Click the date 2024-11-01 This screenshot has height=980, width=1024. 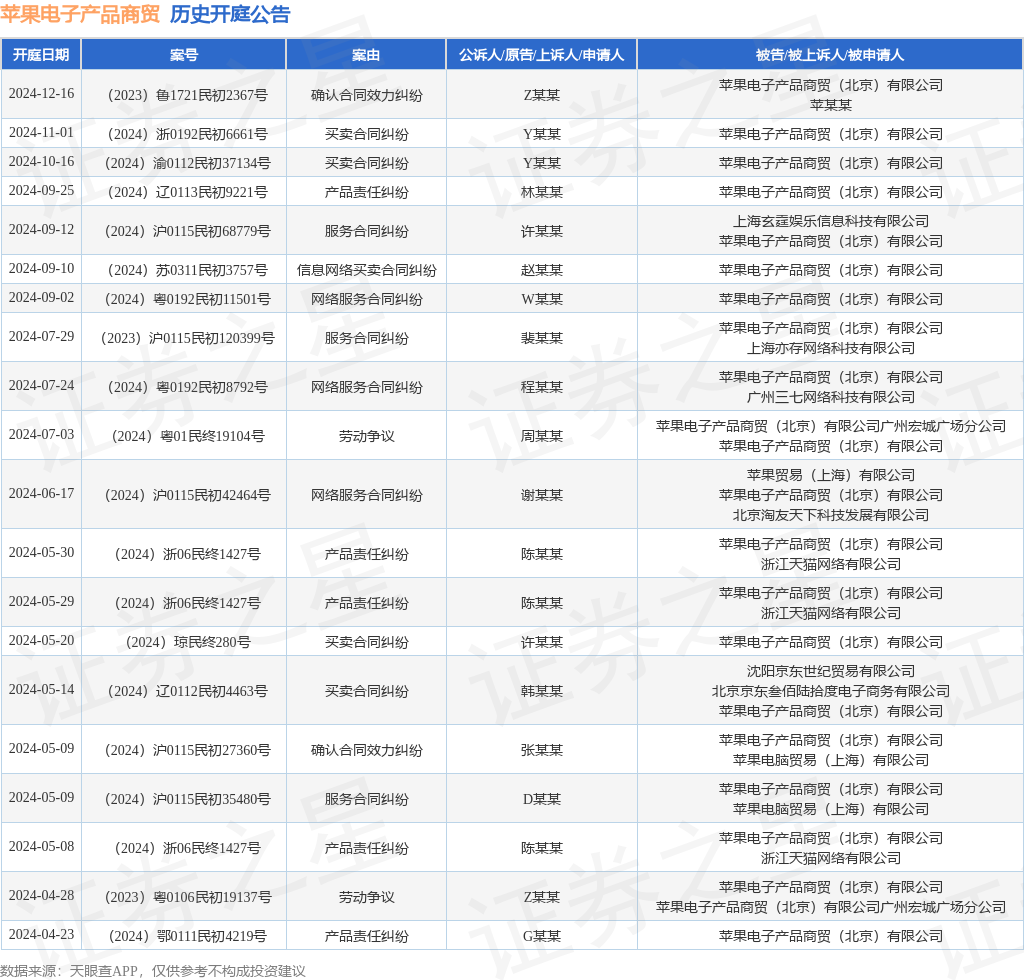(x=41, y=133)
